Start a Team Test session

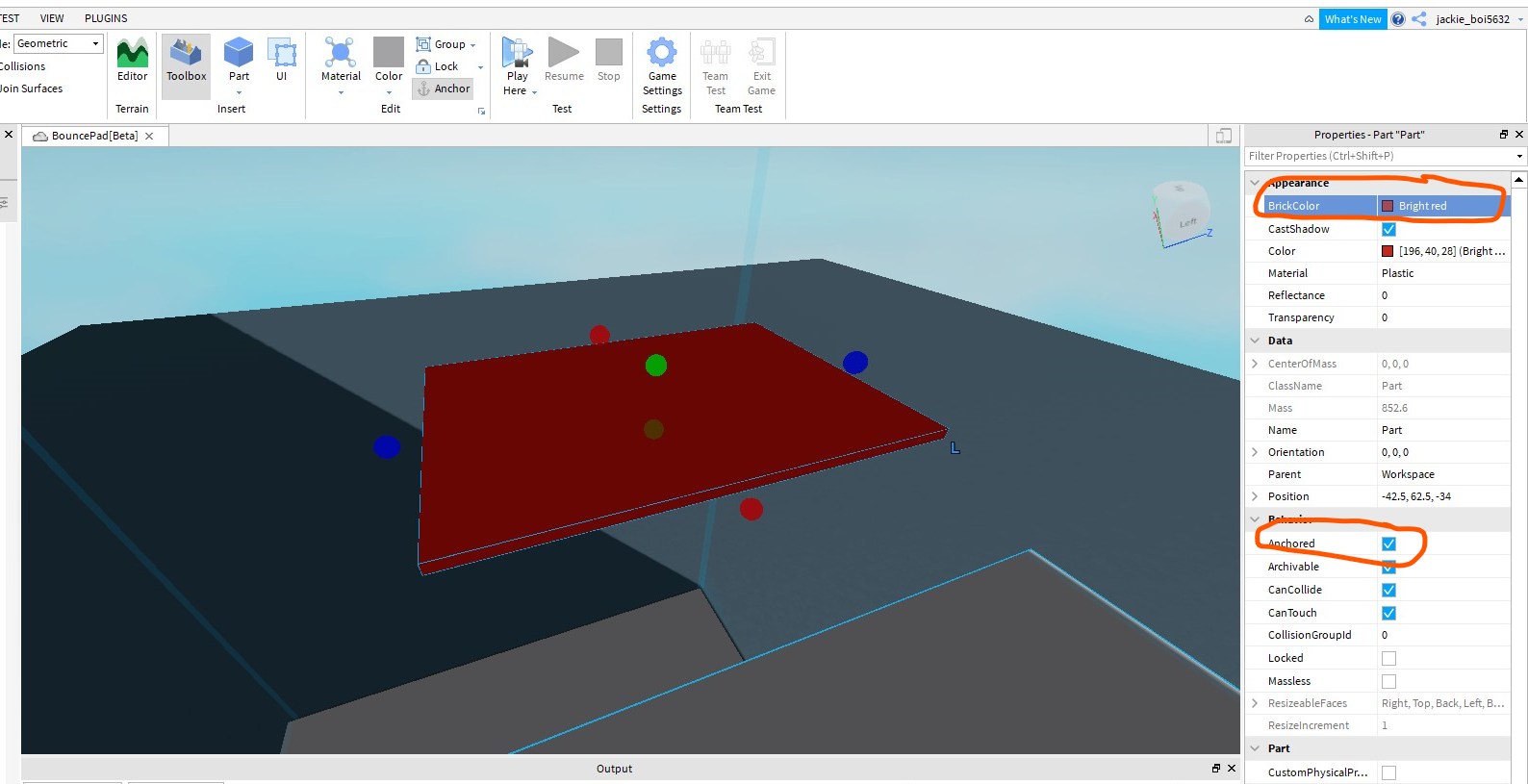[x=715, y=65]
